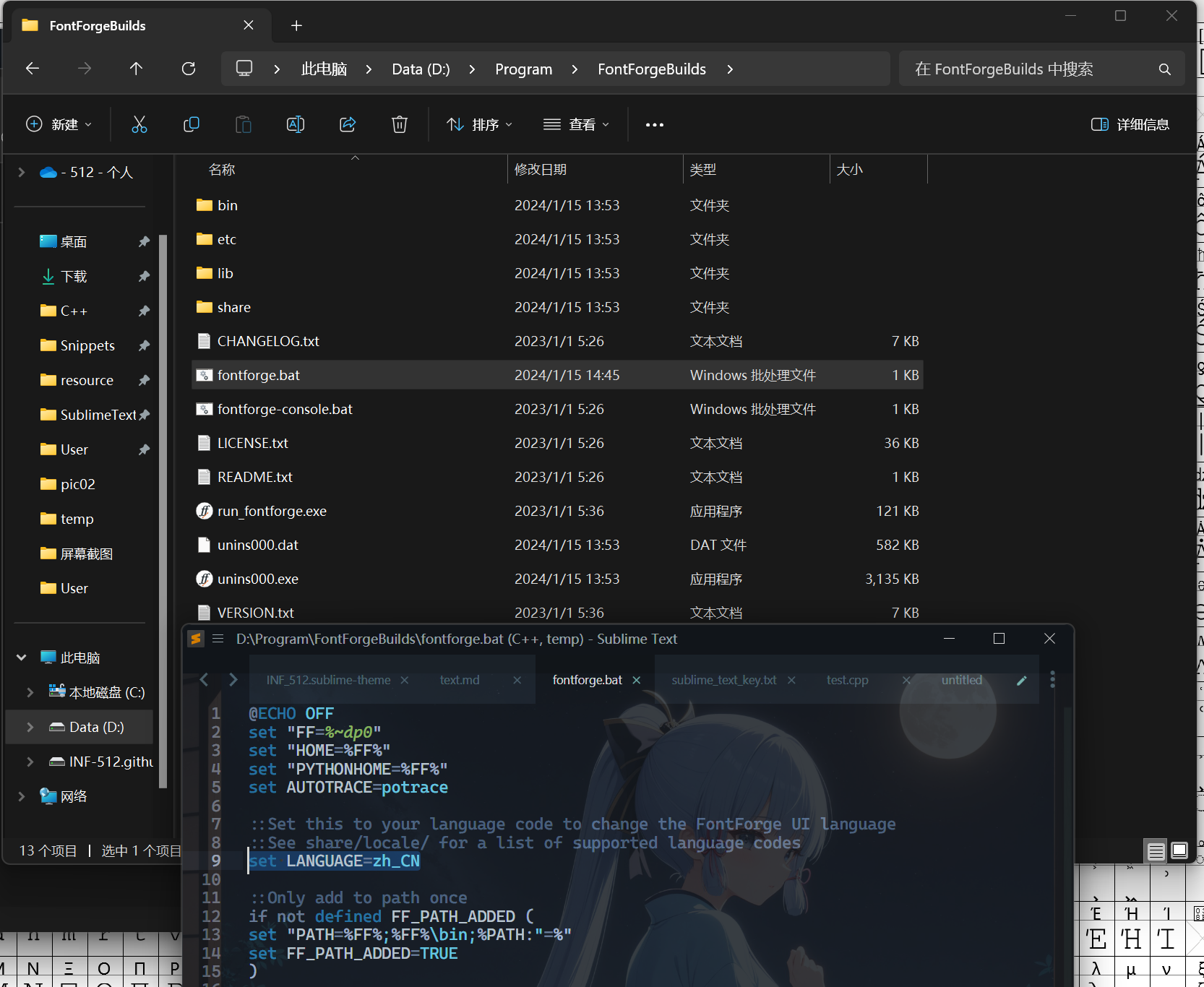Add a new Explorer tab with plus
Image resolution: width=1204 pixels, height=987 pixels.
(296, 26)
